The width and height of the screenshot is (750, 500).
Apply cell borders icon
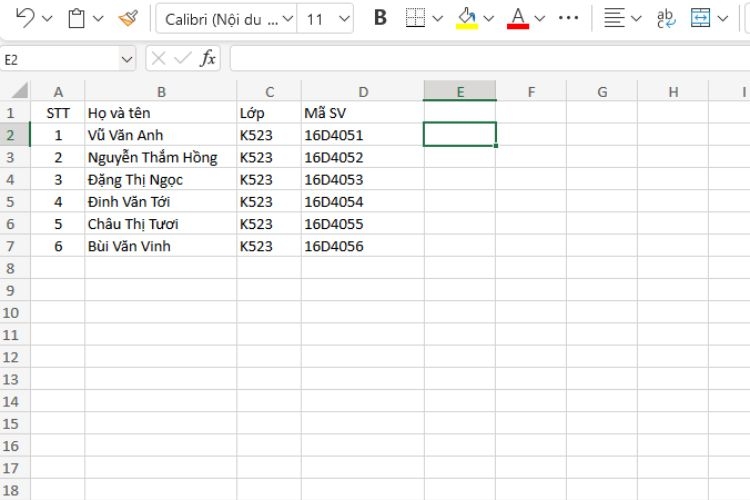point(415,18)
